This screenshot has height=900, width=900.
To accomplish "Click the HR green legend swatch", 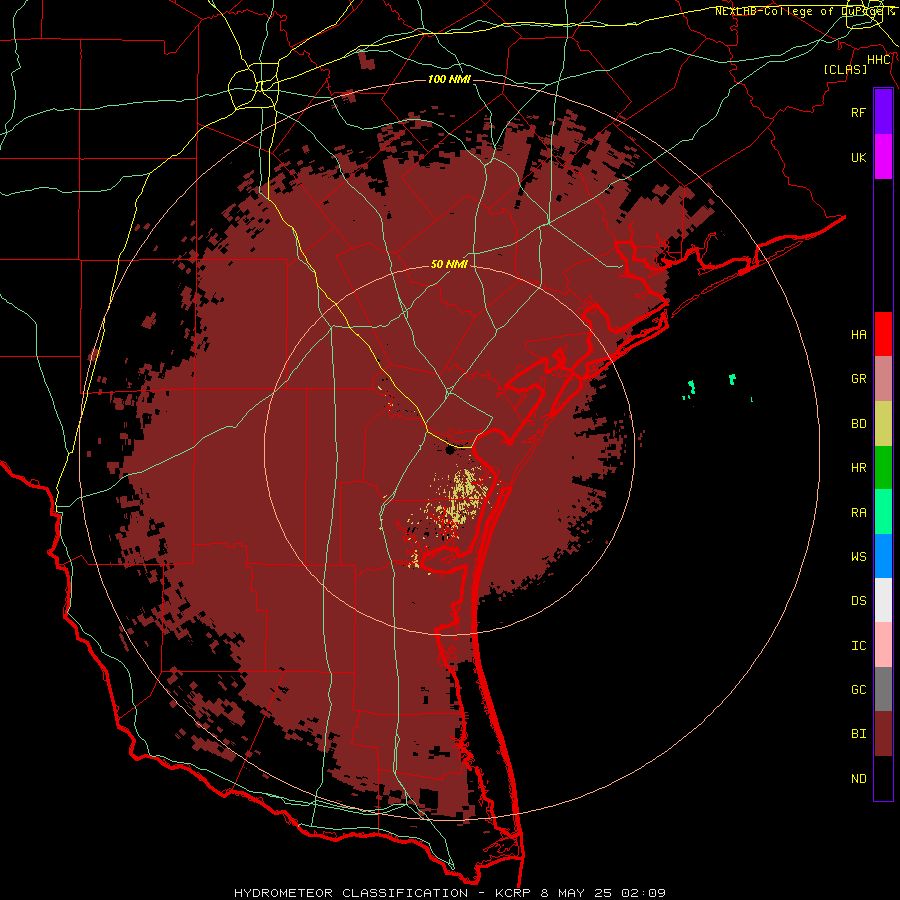I will click(883, 467).
